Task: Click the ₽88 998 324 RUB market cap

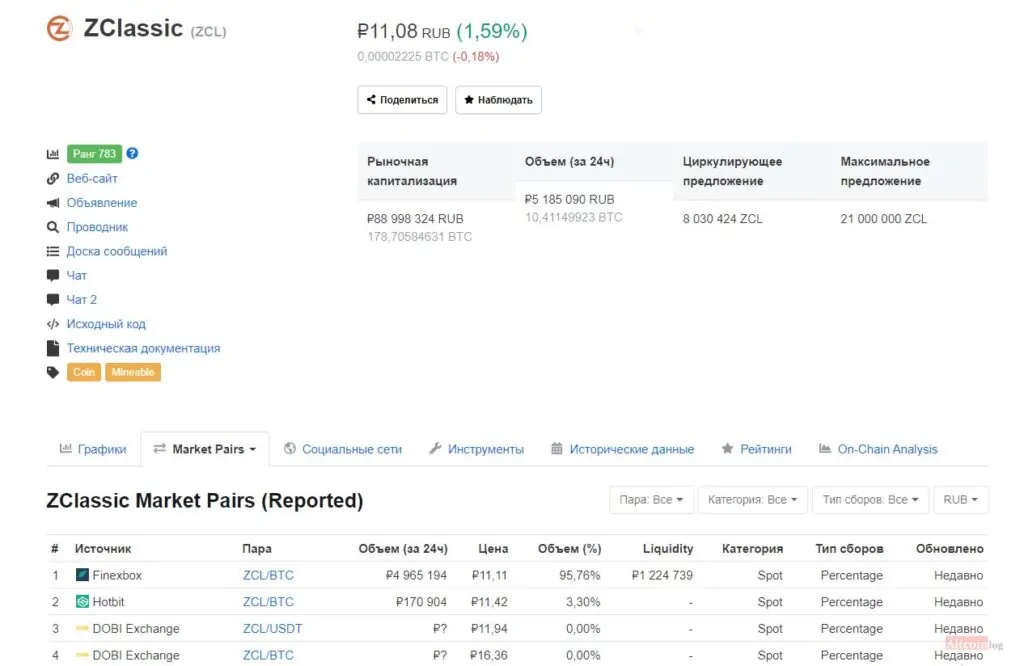Action: click(x=415, y=219)
